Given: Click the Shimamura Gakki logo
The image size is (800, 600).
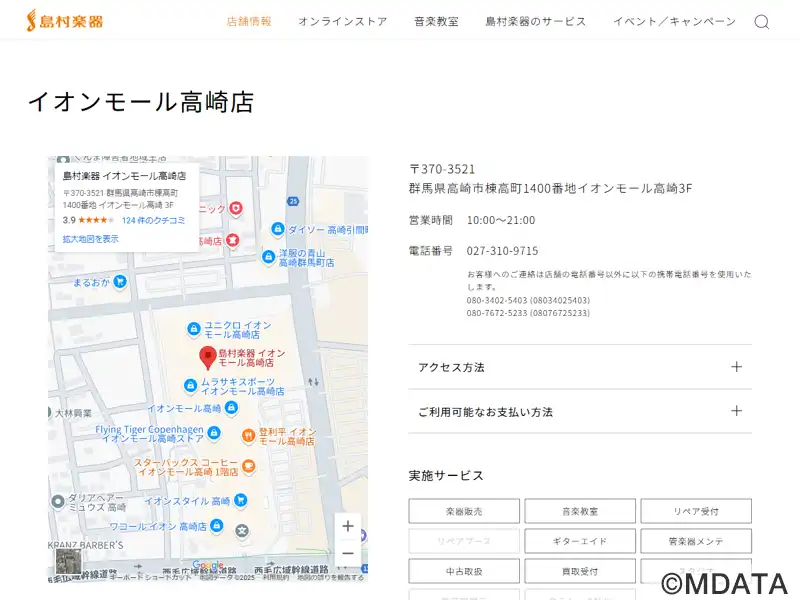Looking at the screenshot, I should point(65,21).
